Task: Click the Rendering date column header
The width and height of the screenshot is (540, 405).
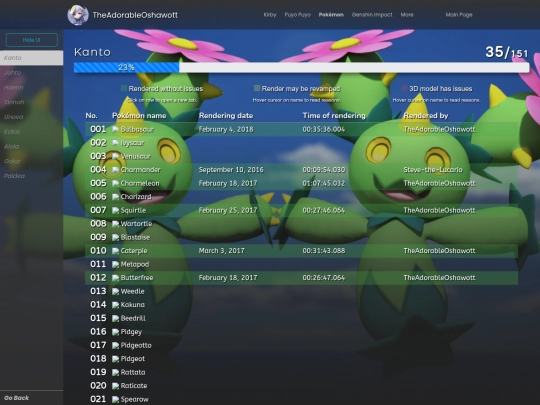Action: click(x=226, y=116)
